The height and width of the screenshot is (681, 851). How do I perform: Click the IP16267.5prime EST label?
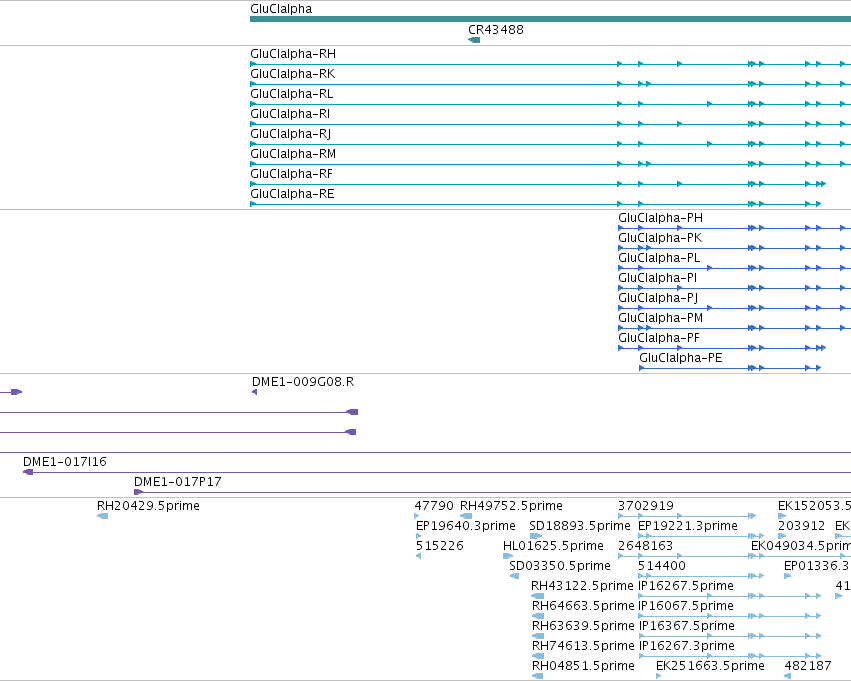click(686, 586)
